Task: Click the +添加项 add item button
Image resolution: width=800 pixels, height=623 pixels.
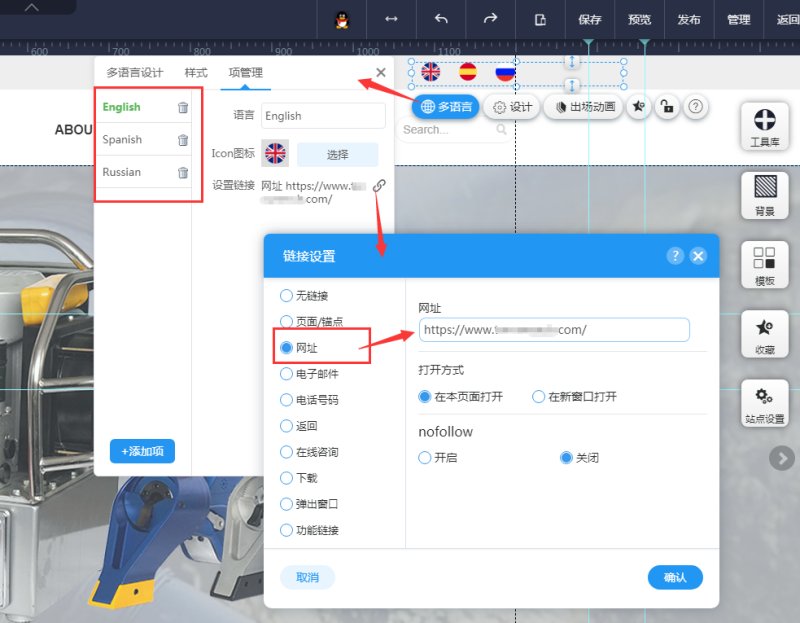Action: [142, 451]
